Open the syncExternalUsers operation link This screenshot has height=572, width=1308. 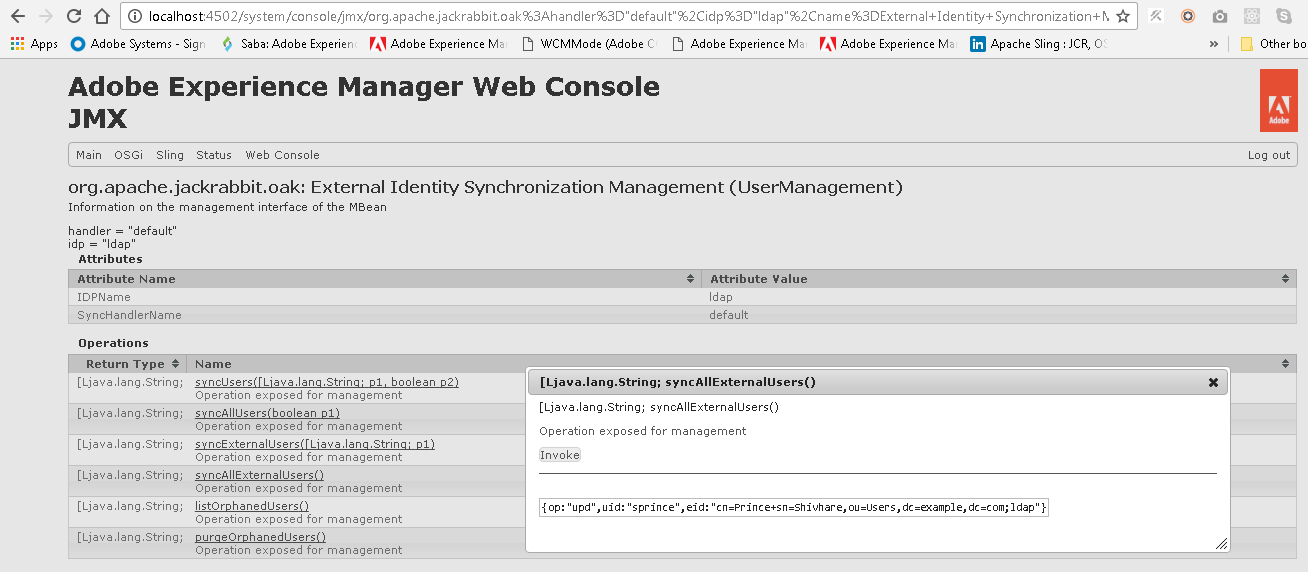tap(315, 444)
